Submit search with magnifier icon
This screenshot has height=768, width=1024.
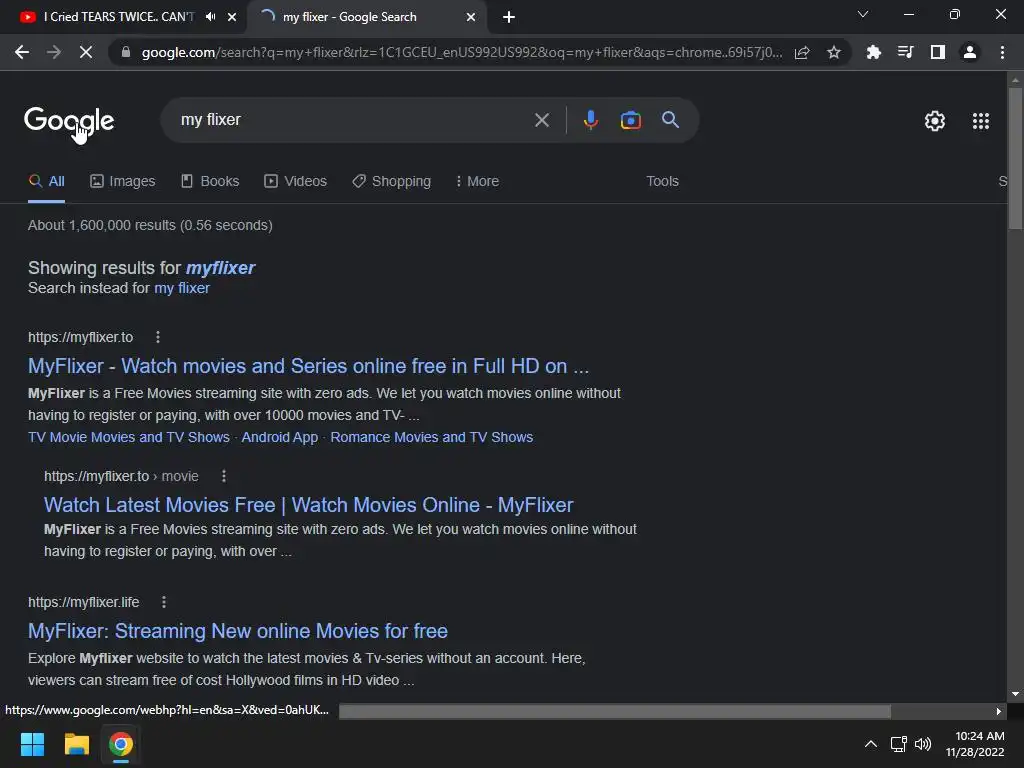click(x=670, y=120)
